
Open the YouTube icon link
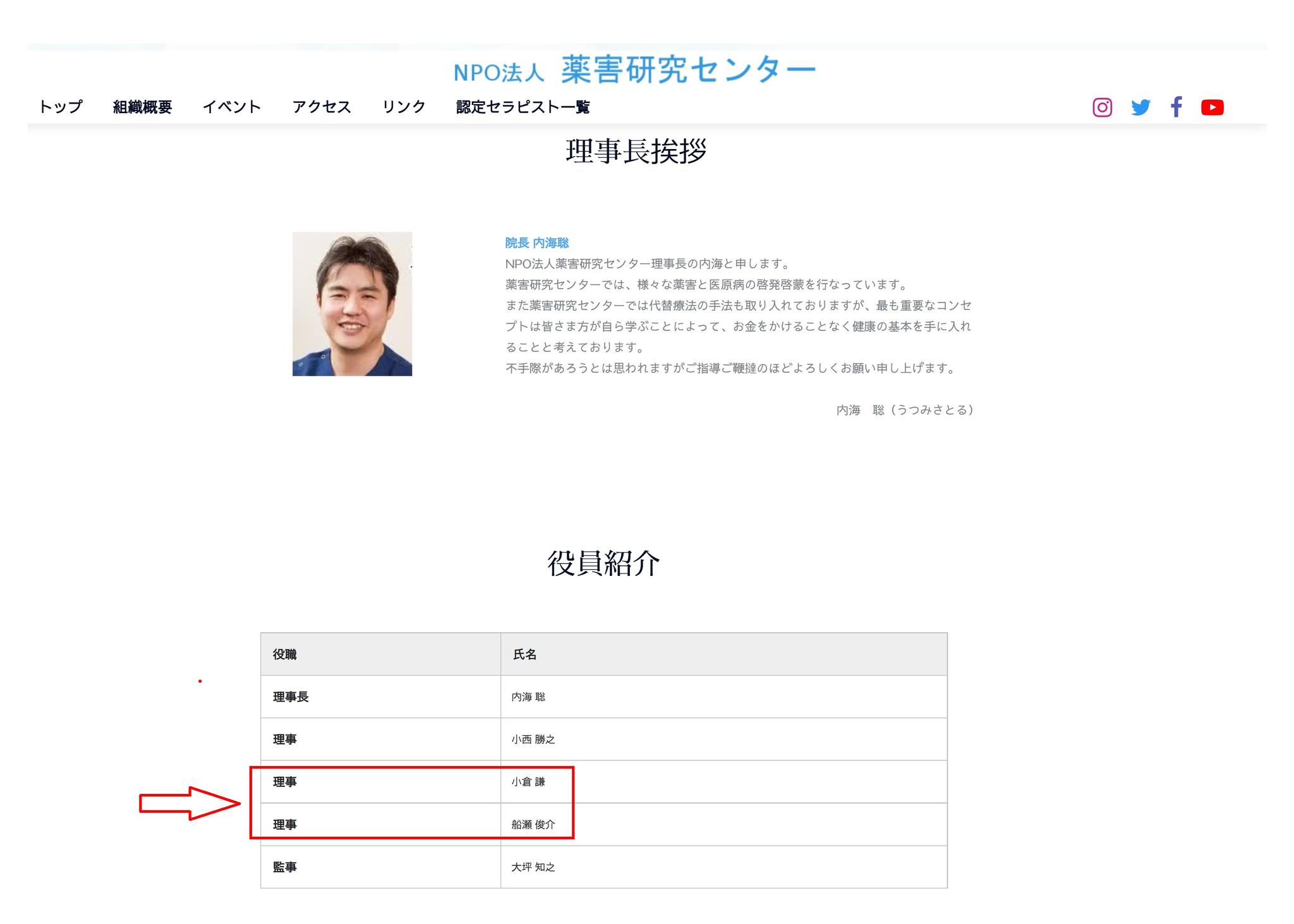point(1212,107)
